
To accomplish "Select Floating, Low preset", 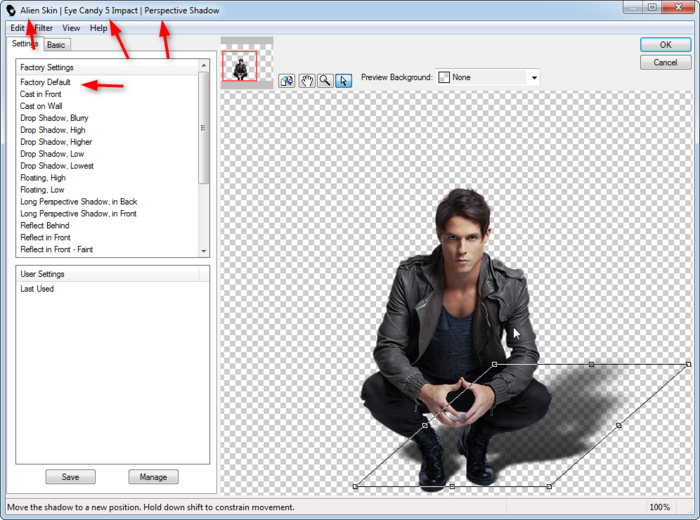I will click(42, 190).
